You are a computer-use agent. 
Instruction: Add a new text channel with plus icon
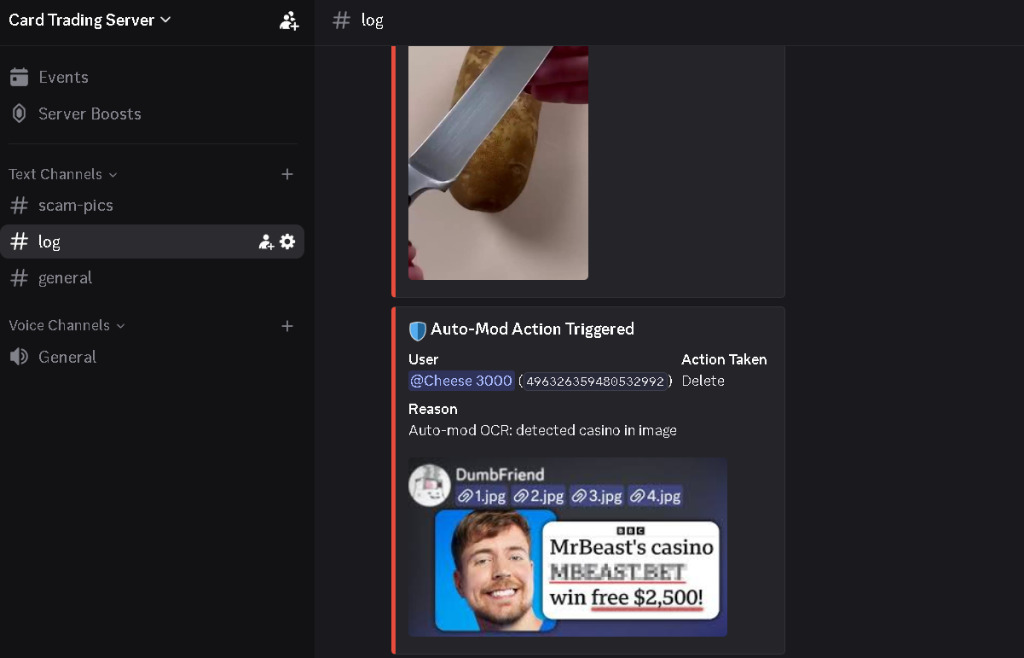pos(287,174)
